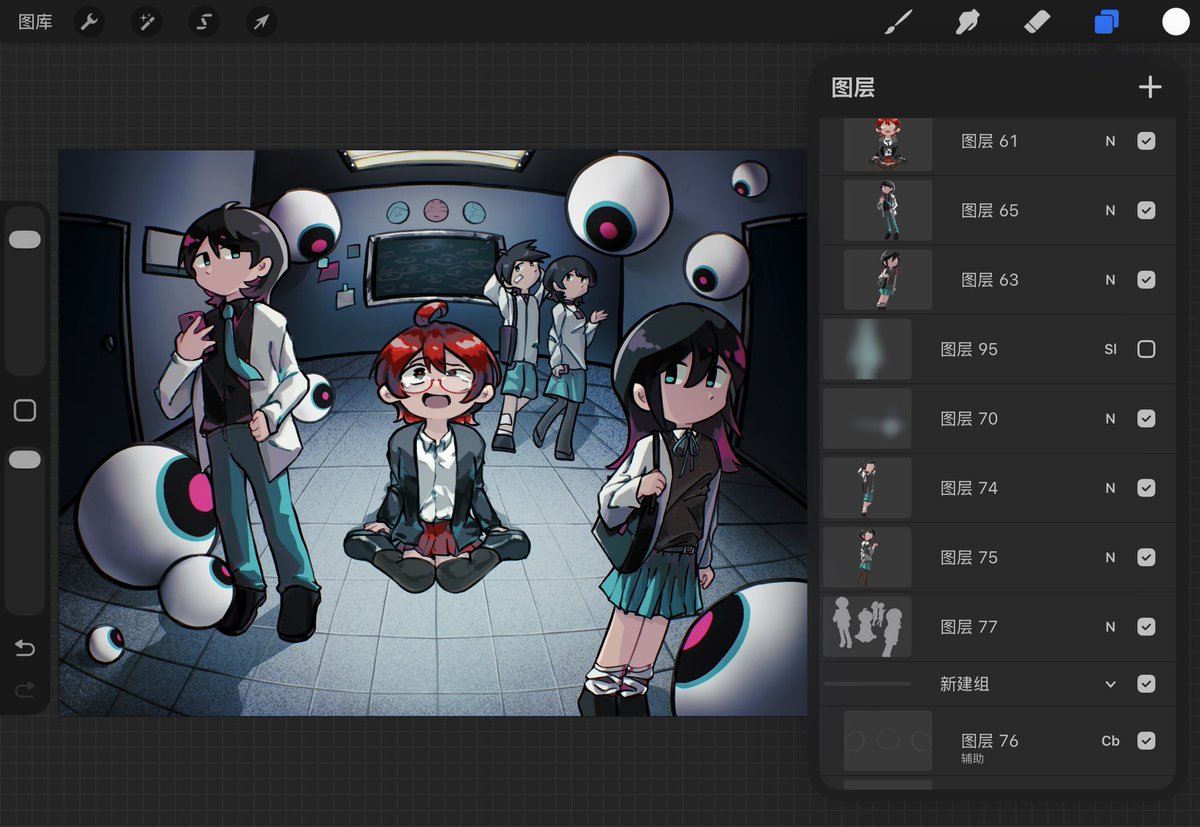The image size is (1200, 827).
Task: Hide layer 图层 76
Action: [1146, 741]
